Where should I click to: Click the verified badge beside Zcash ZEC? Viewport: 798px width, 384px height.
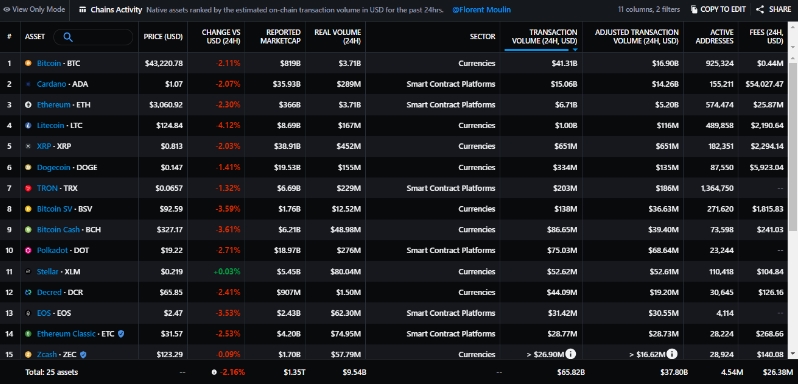point(83,354)
